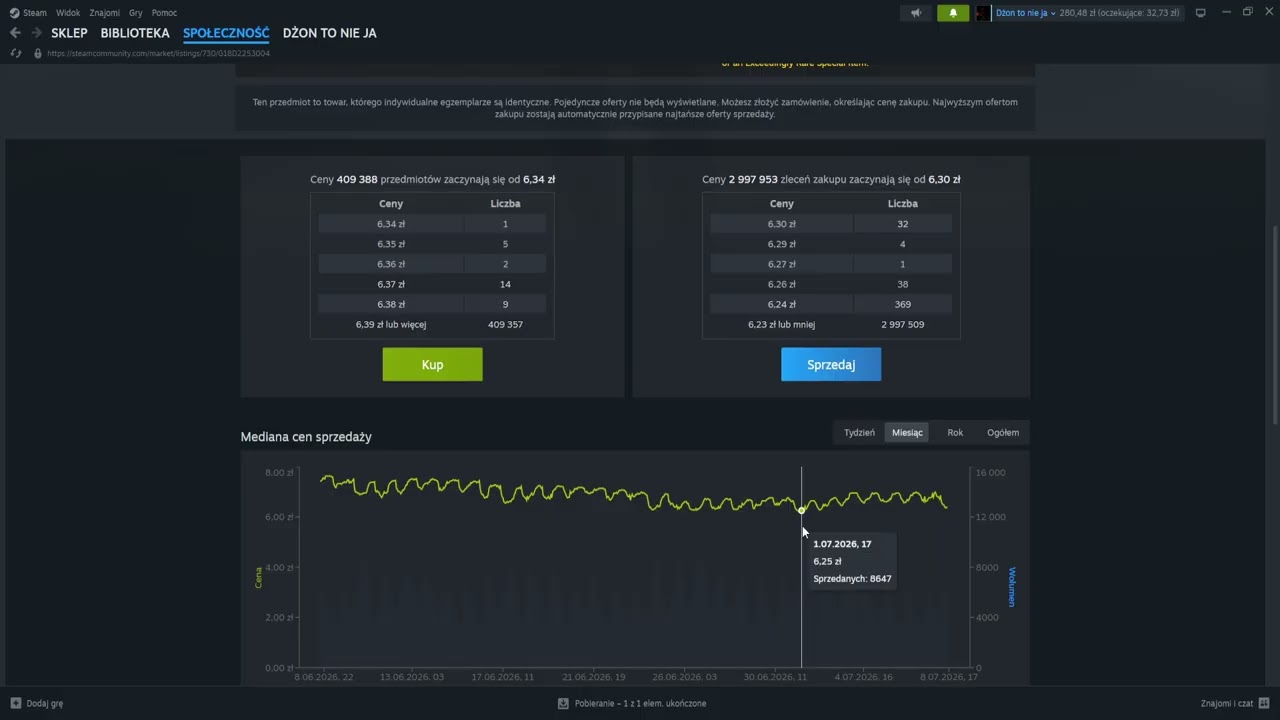Go back with the left arrow
This screenshot has height=720, width=1280.
pyautogui.click(x=15, y=33)
